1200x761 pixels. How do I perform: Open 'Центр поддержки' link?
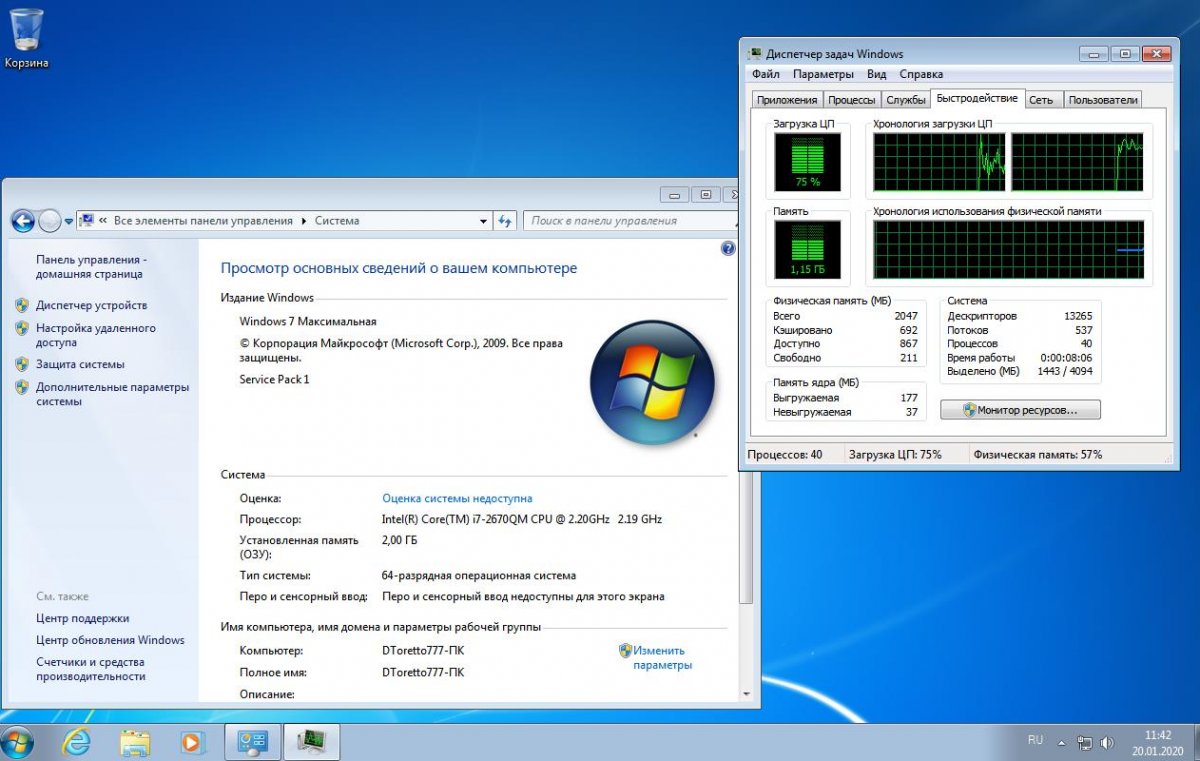pos(82,618)
